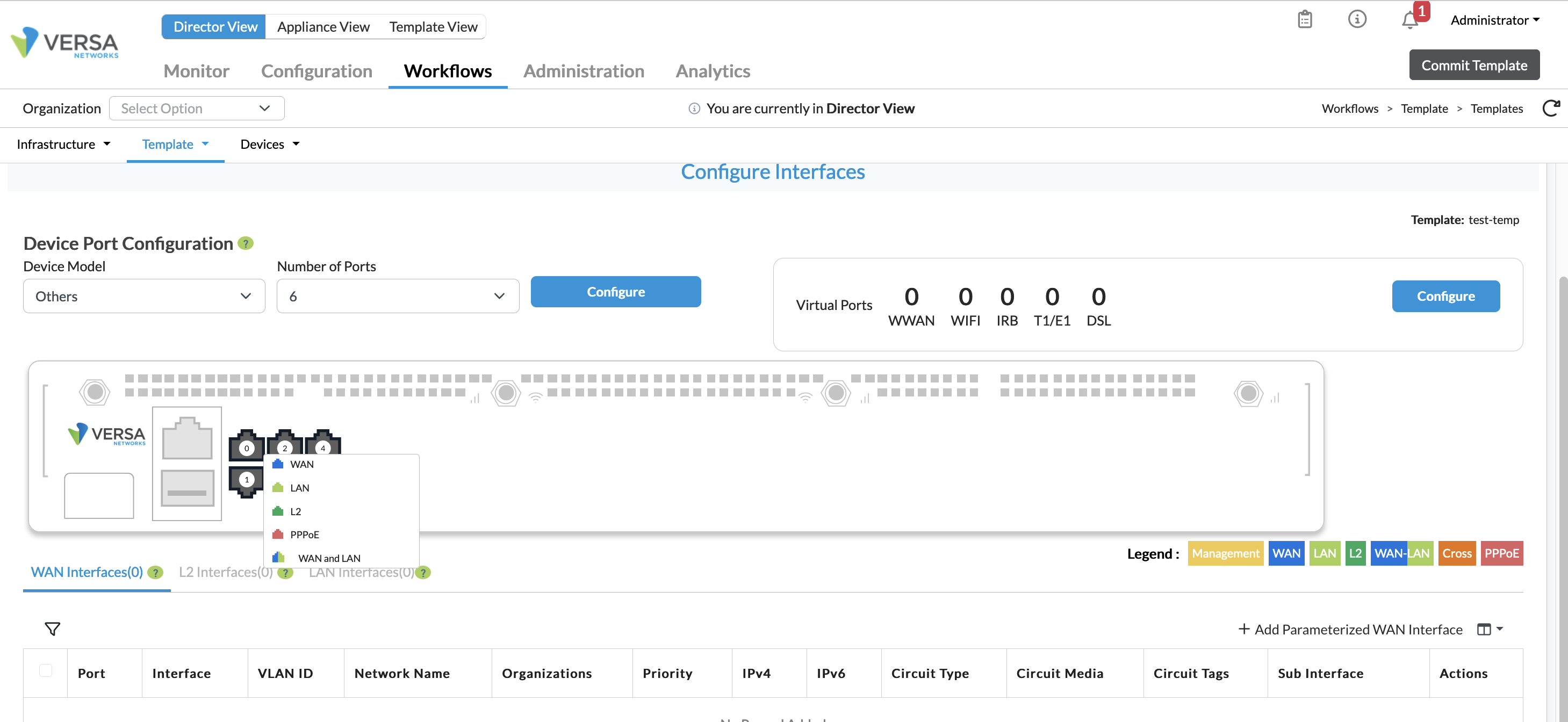Open the table filter icon
1568x722 pixels.
click(x=52, y=629)
